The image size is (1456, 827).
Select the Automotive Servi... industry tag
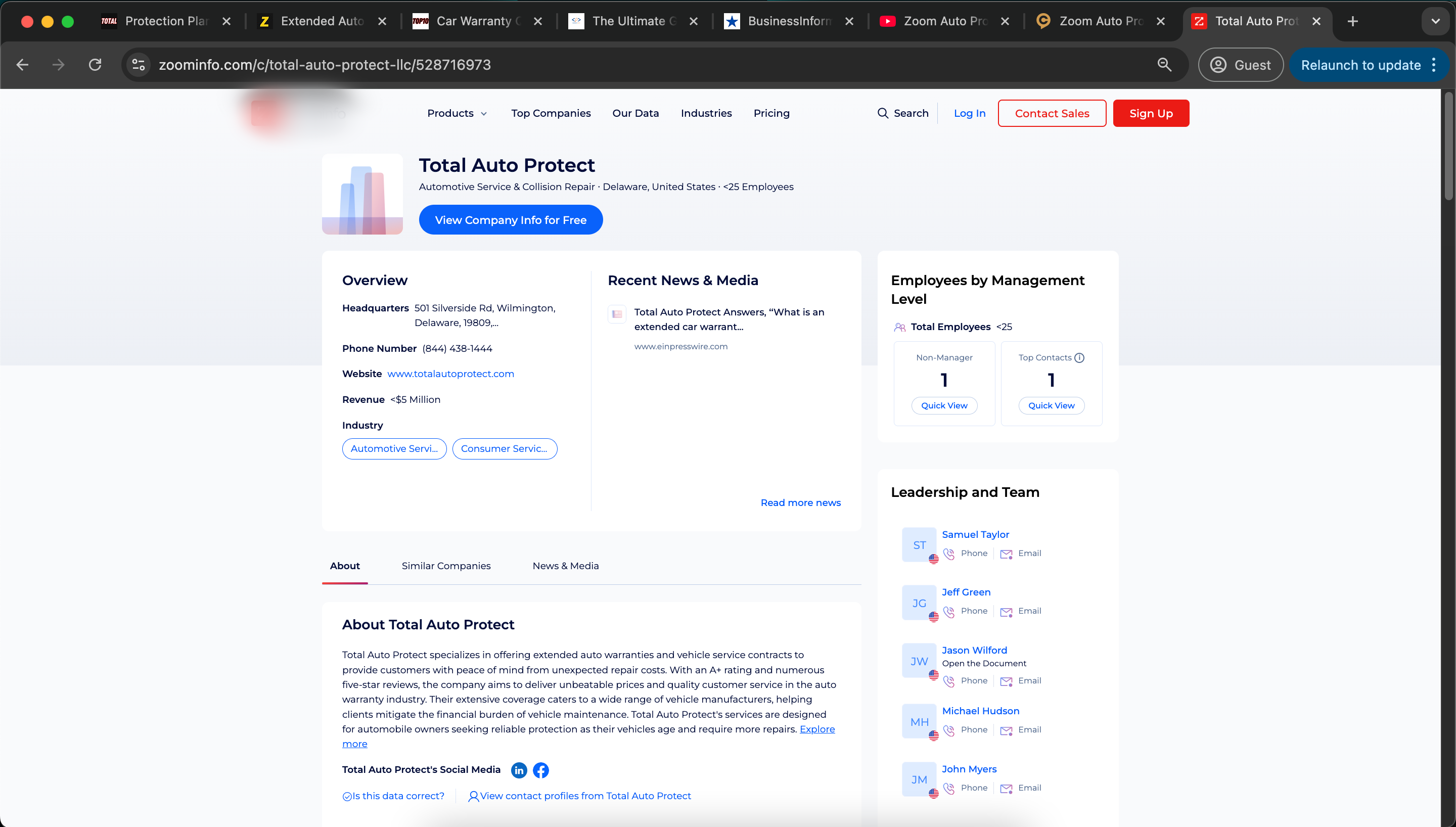point(394,449)
